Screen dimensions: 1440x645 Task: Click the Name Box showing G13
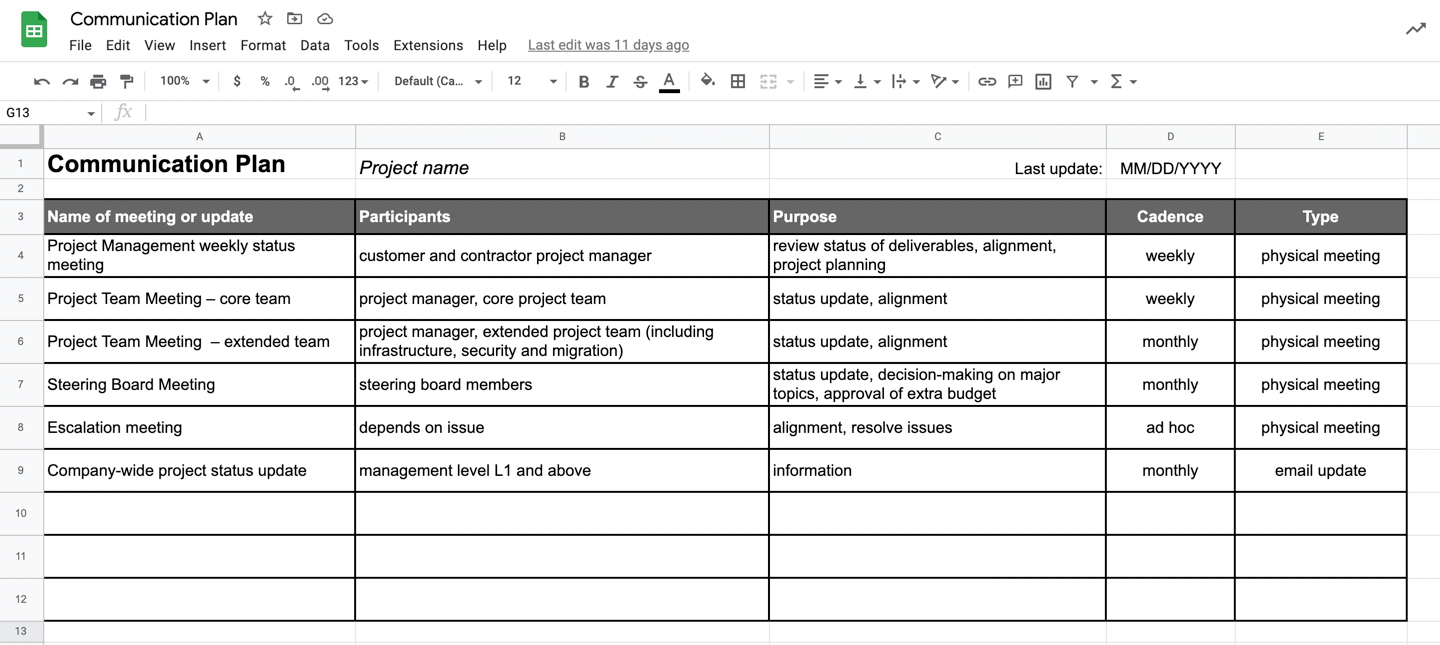(x=49, y=113)
